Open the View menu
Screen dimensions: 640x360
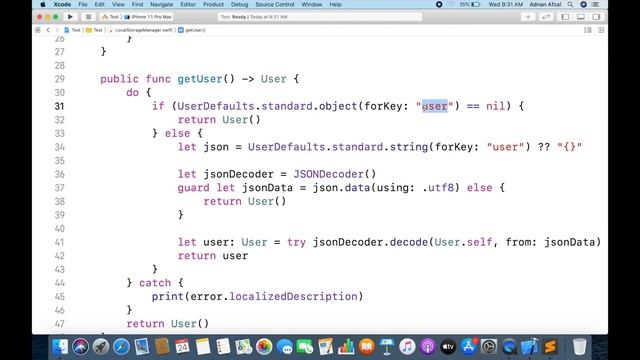click(x=118, y=4)
